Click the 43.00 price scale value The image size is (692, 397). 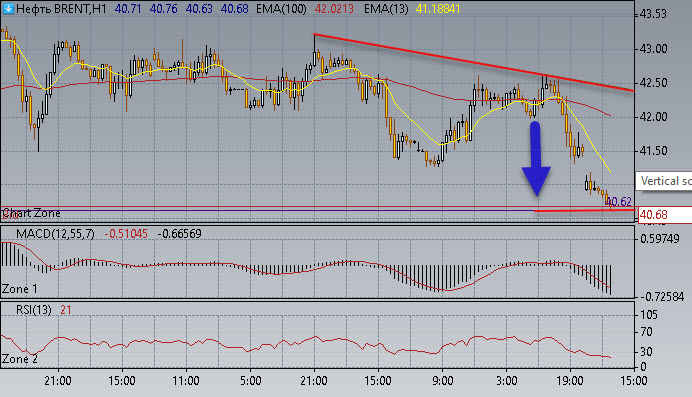pyautogui.click(x=653, y=49)
